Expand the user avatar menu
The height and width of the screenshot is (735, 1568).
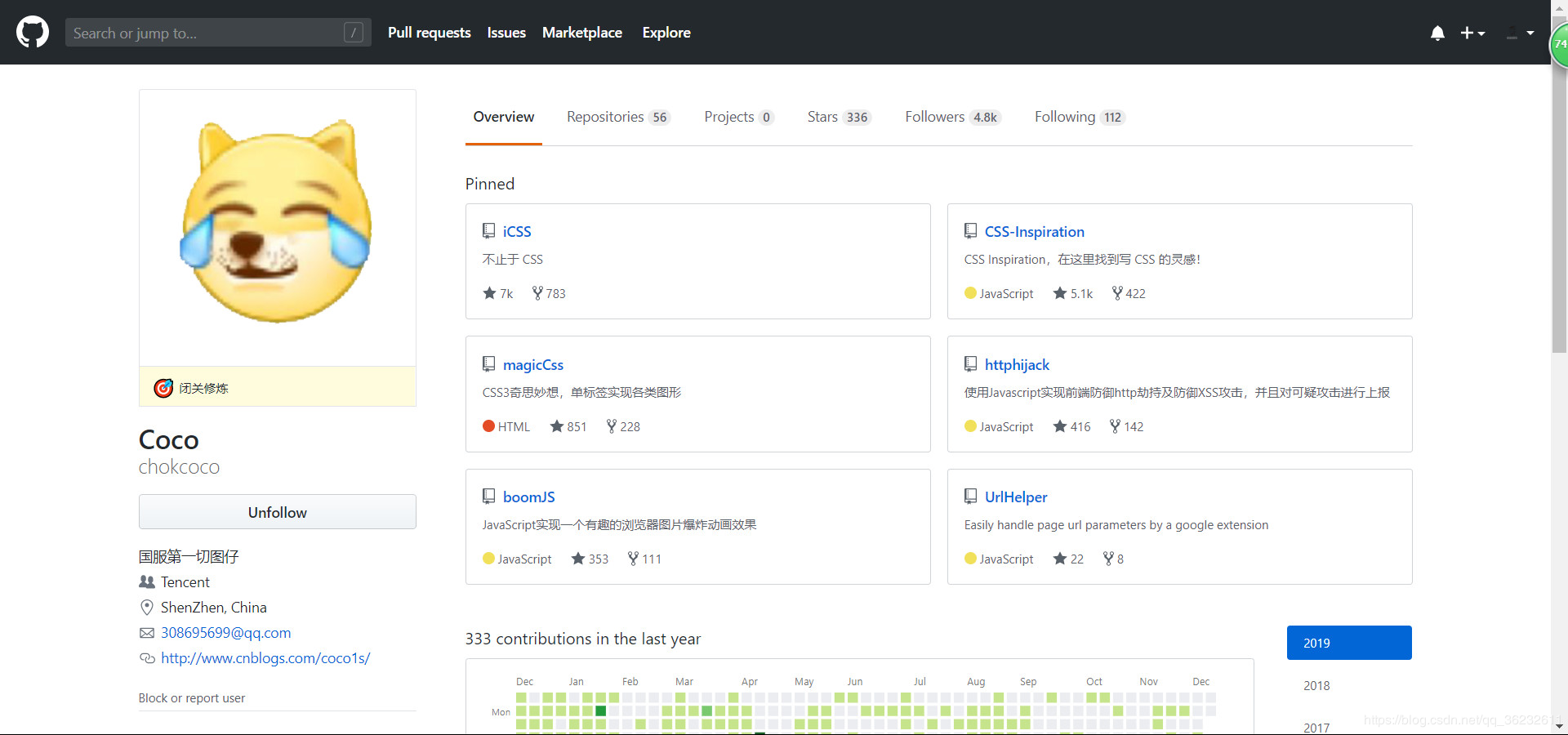[x=1519, y=33]
